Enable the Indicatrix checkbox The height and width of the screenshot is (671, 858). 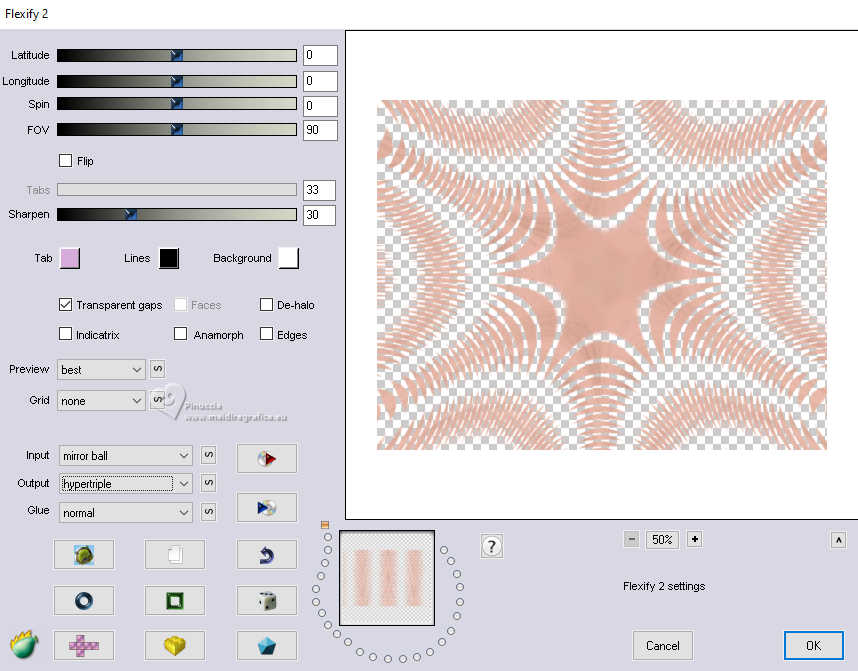tap(65, 334)
